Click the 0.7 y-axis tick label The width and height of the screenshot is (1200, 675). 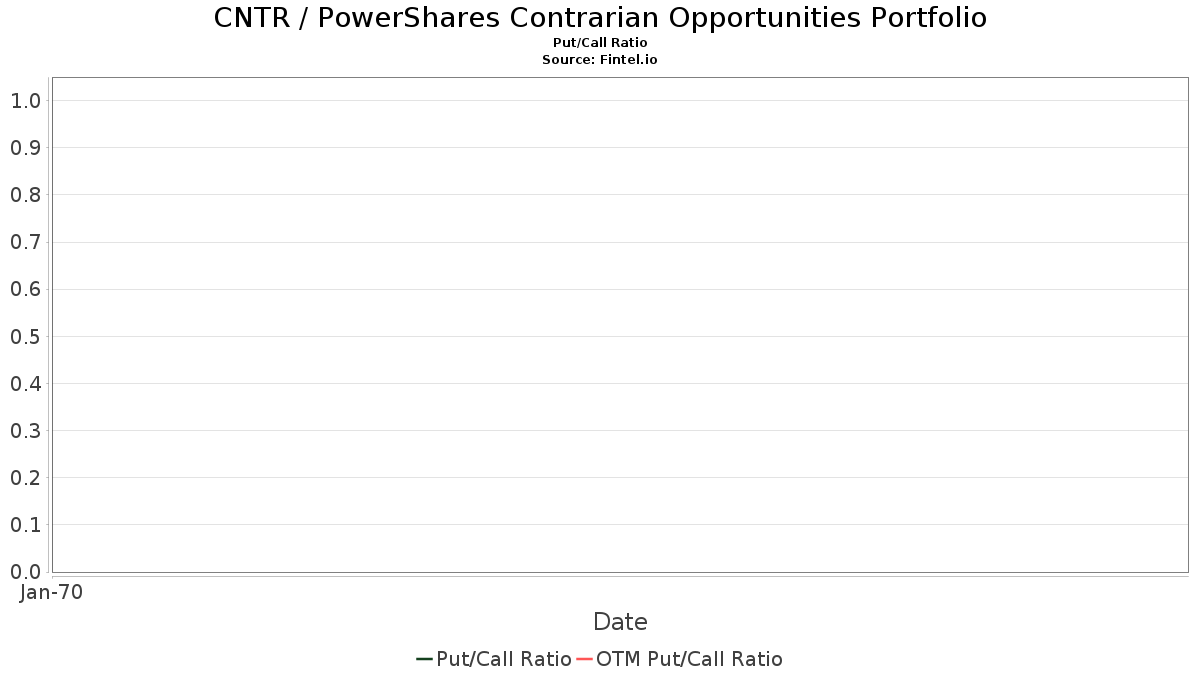[25, 242]
